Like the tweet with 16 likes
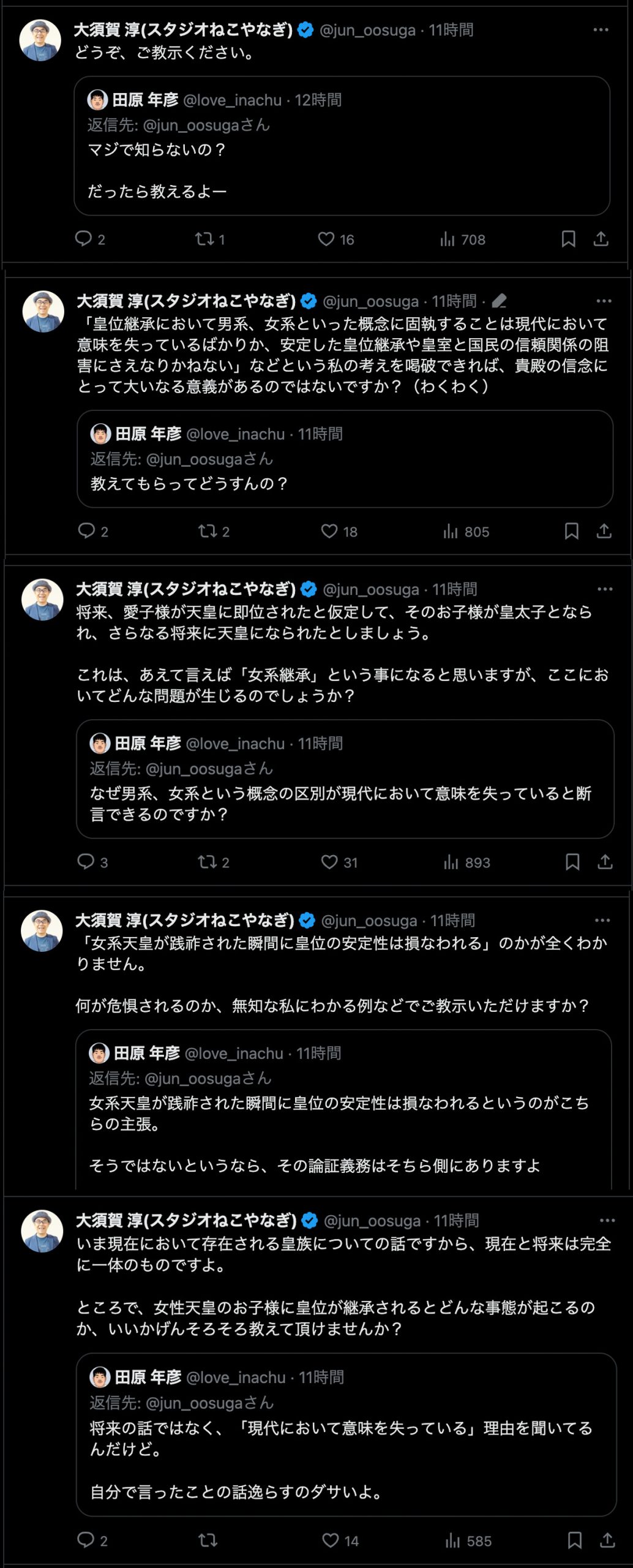The image size is (633, 1568). tap(326, 239)
